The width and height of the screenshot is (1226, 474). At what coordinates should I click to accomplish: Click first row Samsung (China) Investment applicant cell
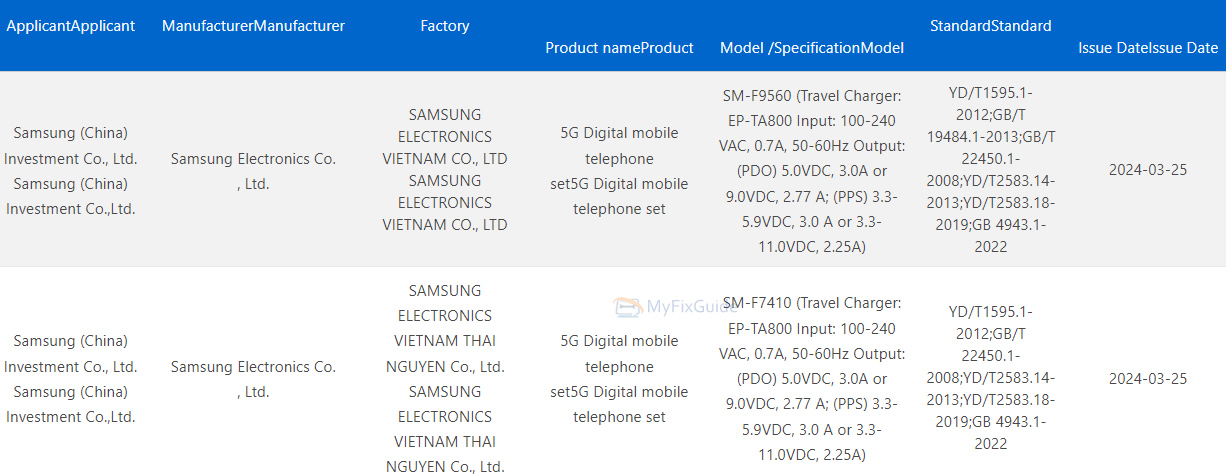[x=70, y=171]
